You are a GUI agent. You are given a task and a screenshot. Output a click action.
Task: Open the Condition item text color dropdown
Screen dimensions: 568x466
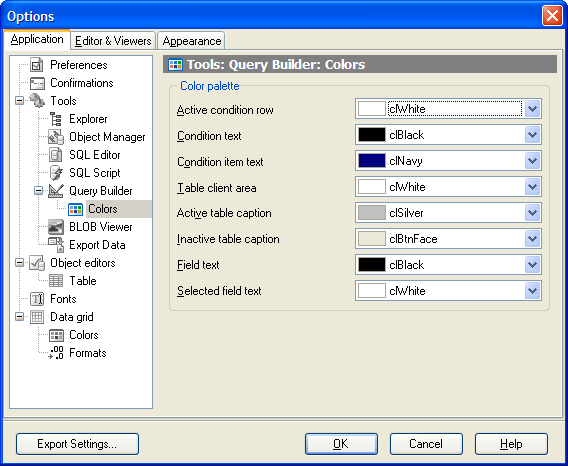coord(532,161)
